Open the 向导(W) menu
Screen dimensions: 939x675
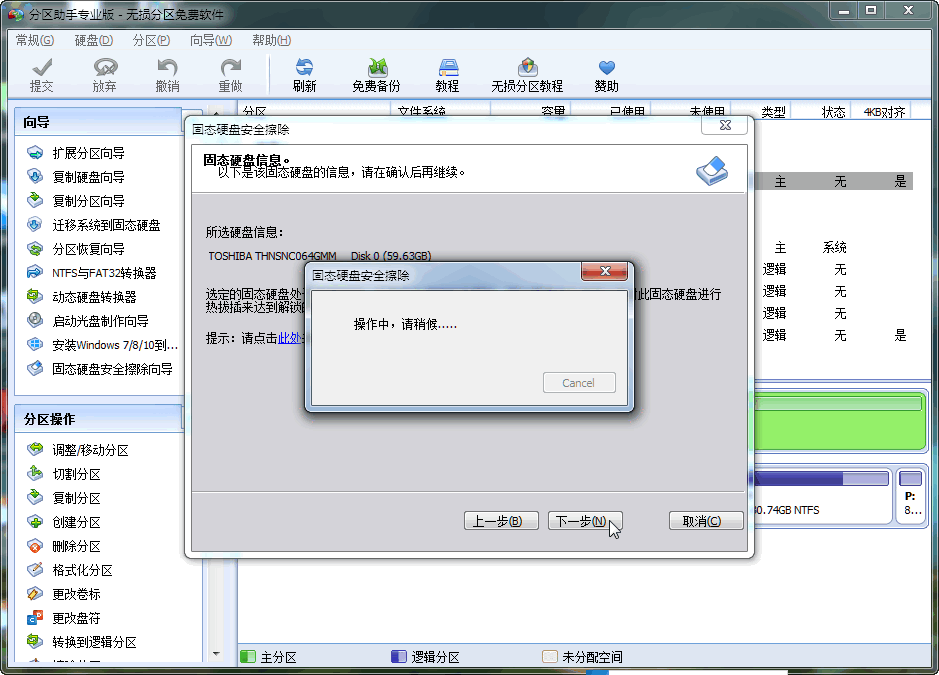pos(211,40)
